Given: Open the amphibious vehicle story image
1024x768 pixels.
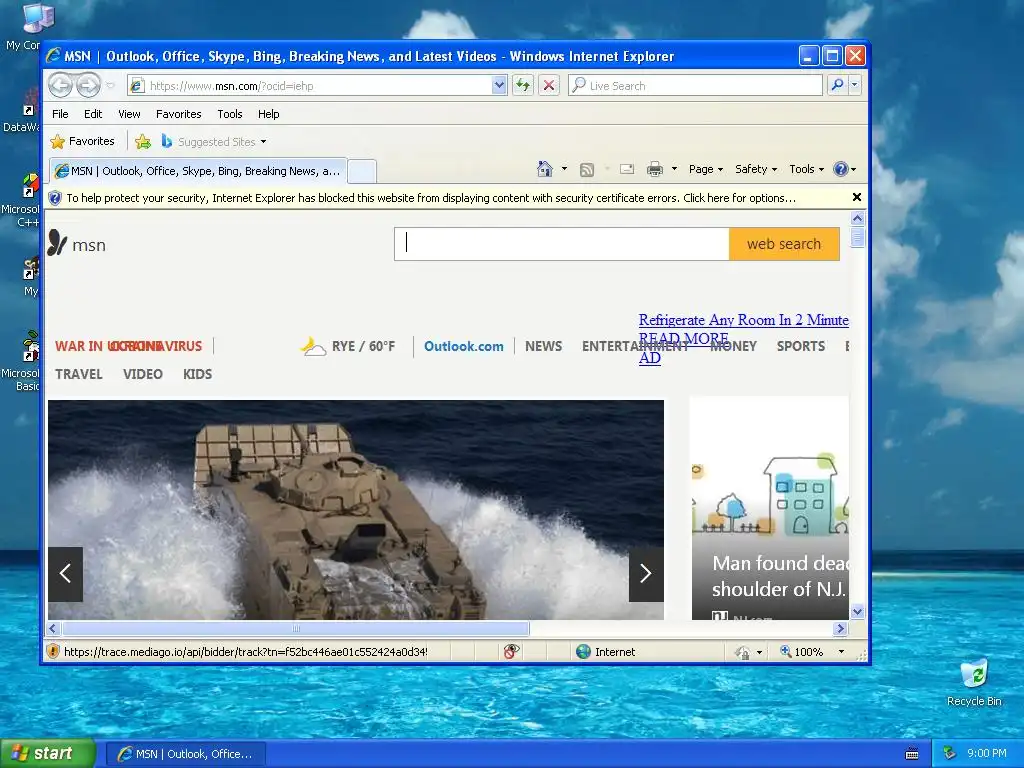Looking at the screenshot, I should tap(356, 509).
